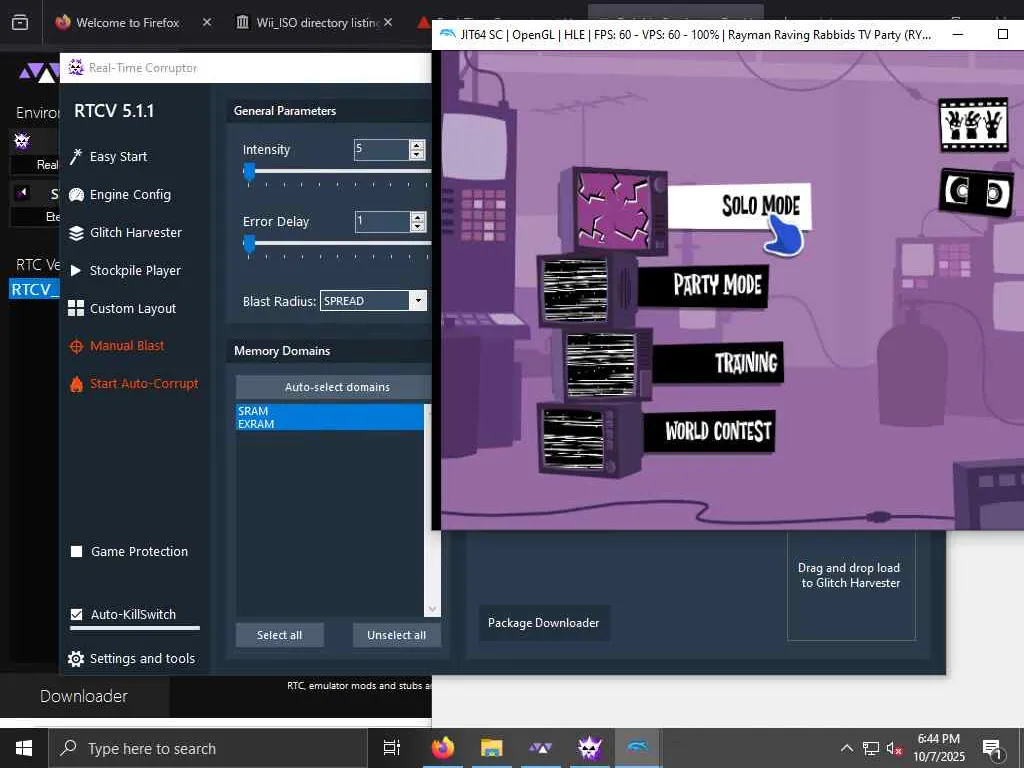The width and height of the screenshot is (1024, 768).
Task: Click rabbids film strip icon in game
Action: [973, 124]
